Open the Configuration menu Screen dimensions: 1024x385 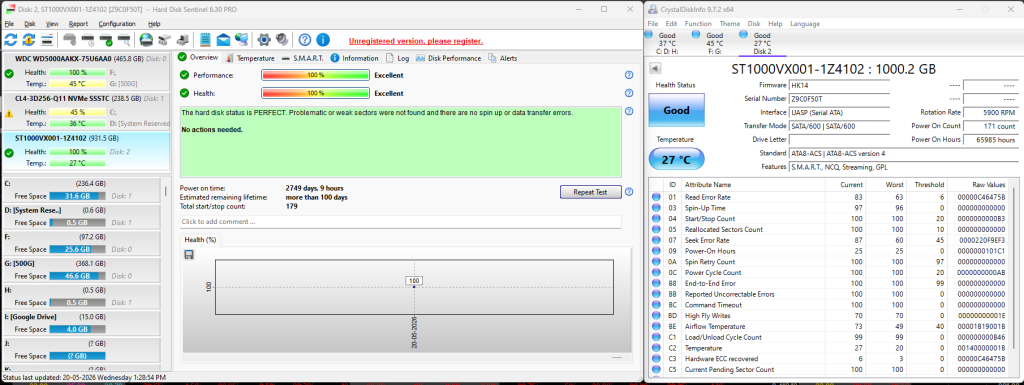click(117, 23)
